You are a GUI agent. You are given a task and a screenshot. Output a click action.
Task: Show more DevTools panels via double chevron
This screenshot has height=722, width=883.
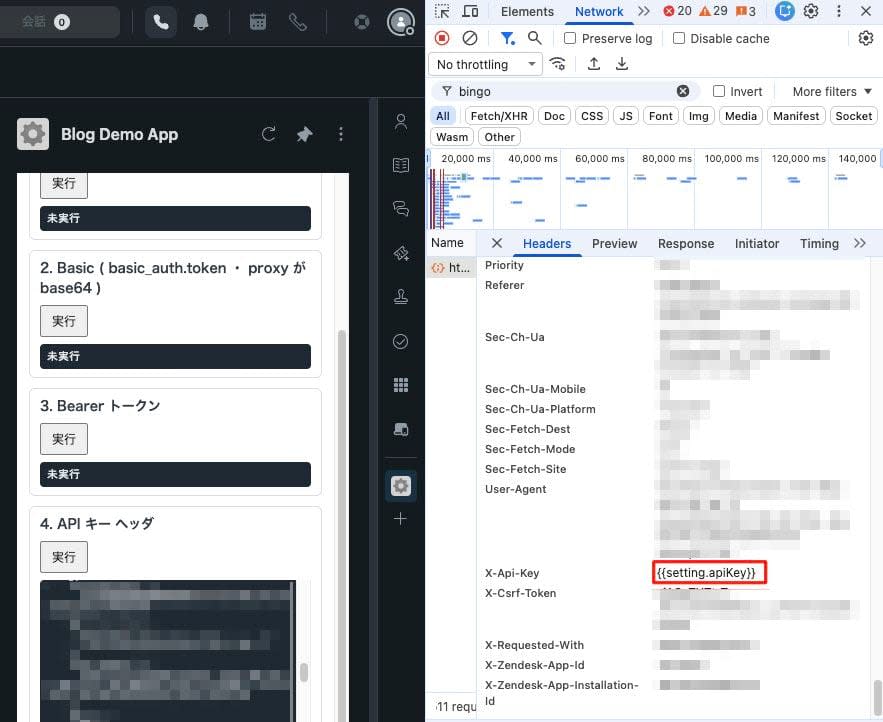click(644, 11)
